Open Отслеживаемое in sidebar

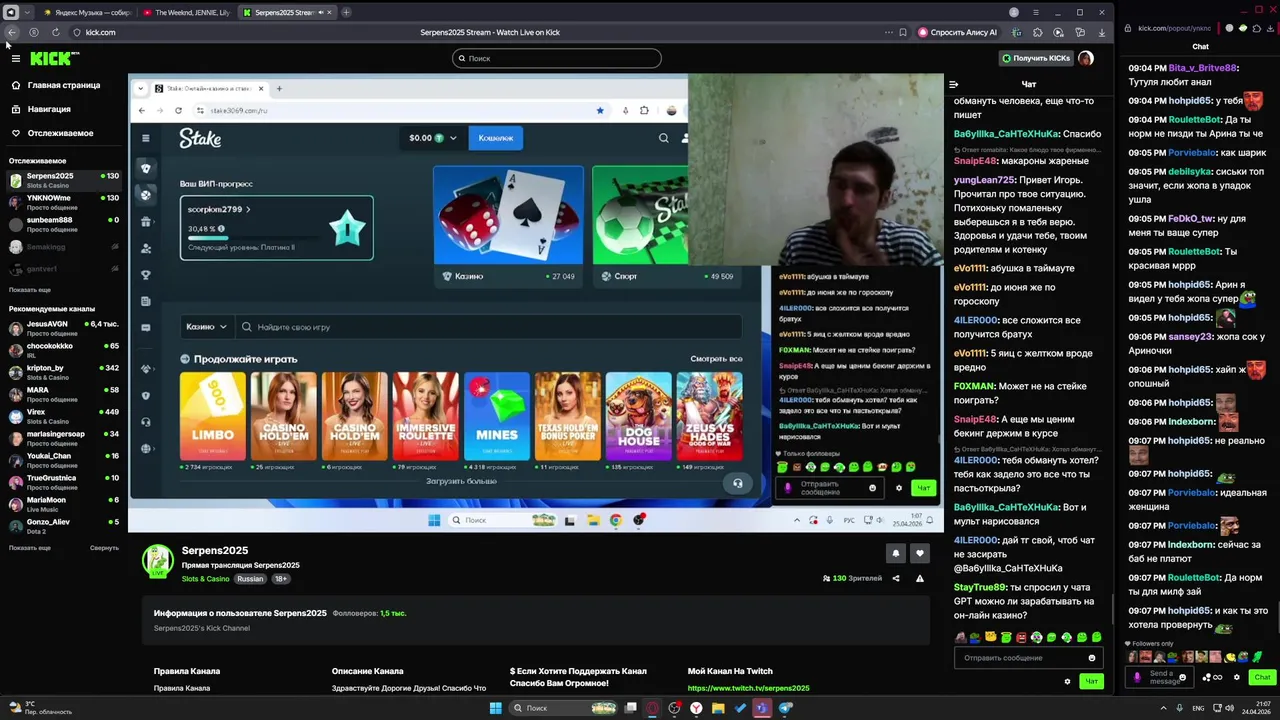point(60,133)
